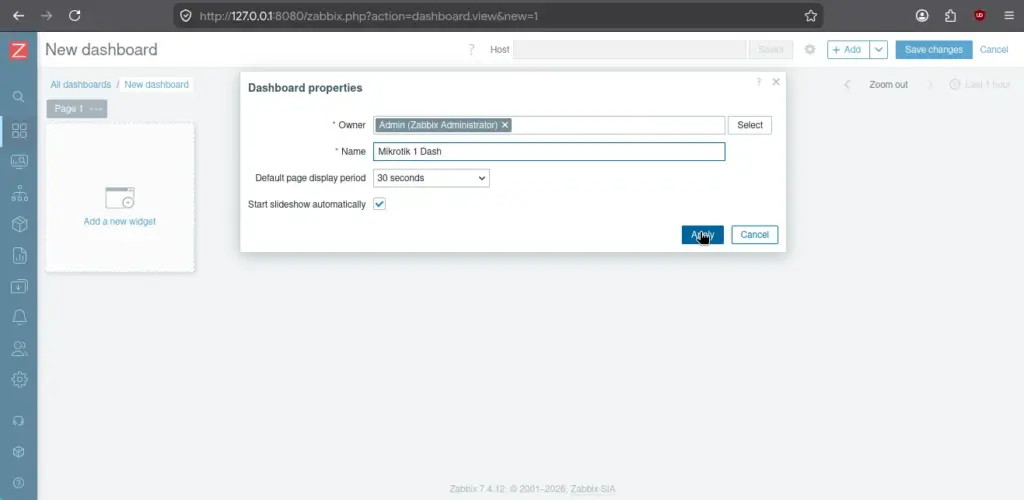Viewport: 1024px width, 500px height.
Task: Open Default page display period dropdown
Action: click(x=431, y=178)
